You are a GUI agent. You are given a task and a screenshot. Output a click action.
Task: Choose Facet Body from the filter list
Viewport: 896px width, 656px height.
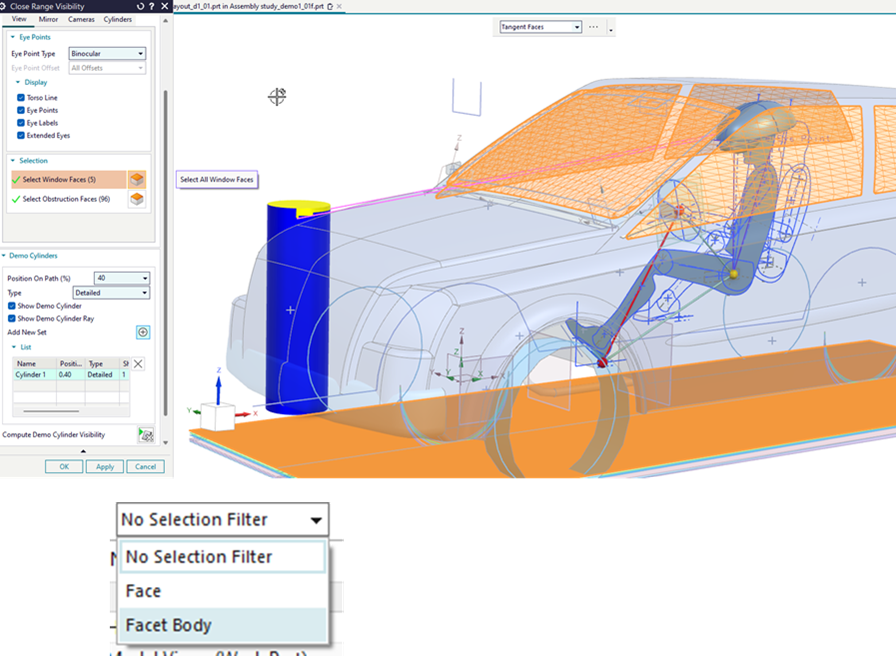168,626
